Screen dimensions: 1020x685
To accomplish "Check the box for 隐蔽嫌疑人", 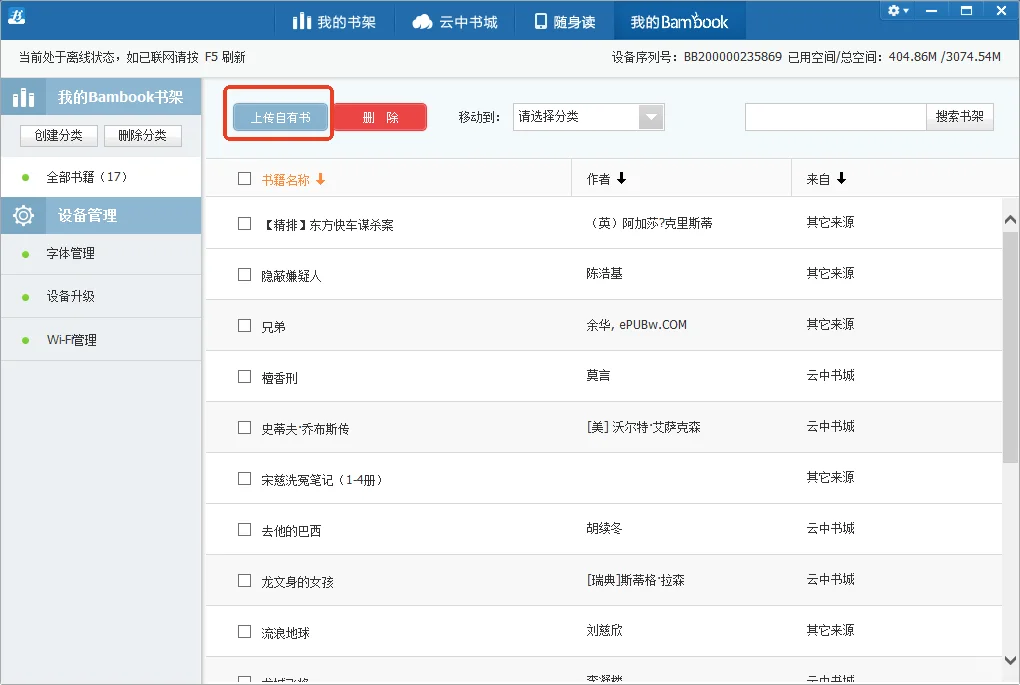I will [x=245, y=275].
